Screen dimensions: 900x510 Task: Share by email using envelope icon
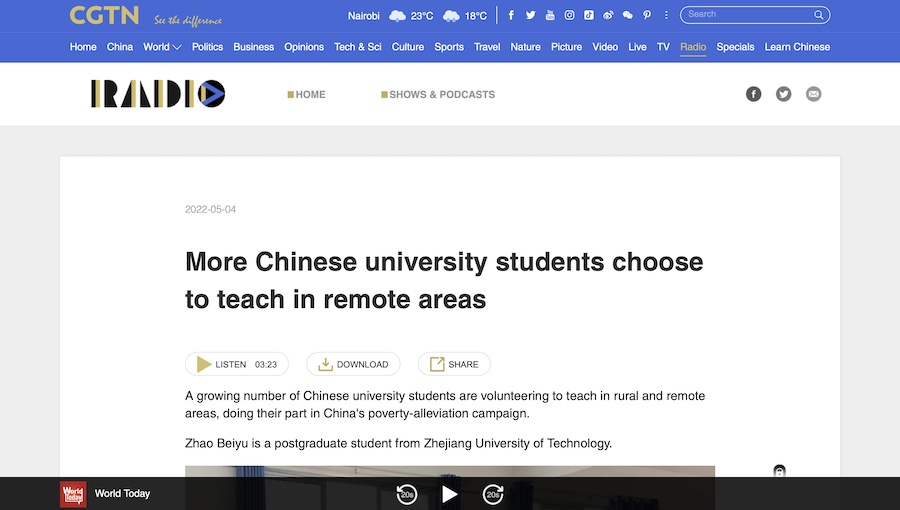814,94
